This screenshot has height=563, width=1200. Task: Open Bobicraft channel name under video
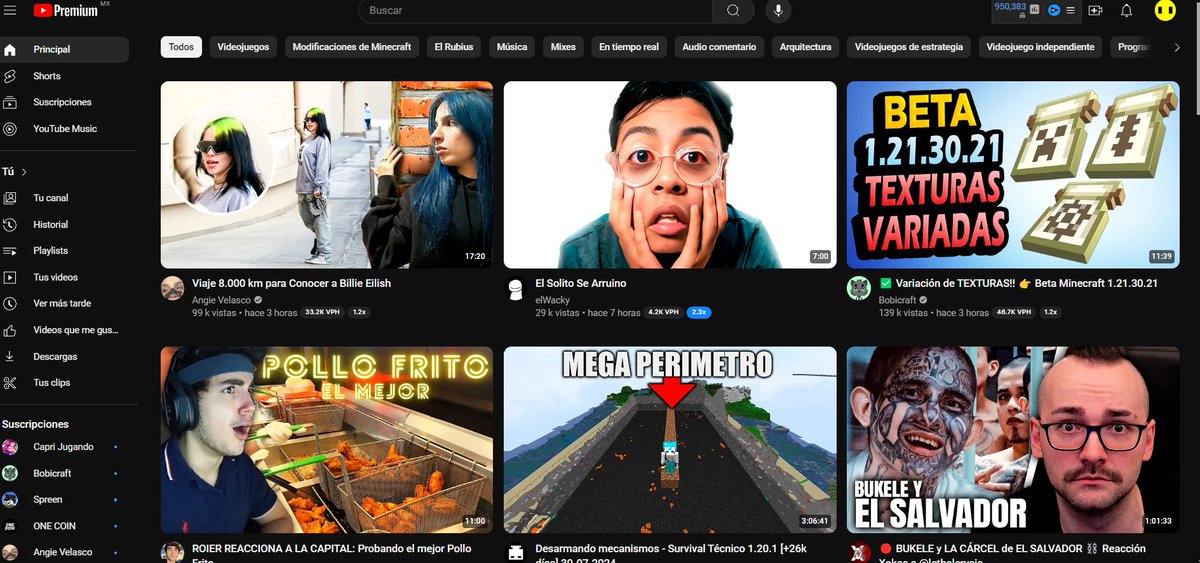coord(898,299)
